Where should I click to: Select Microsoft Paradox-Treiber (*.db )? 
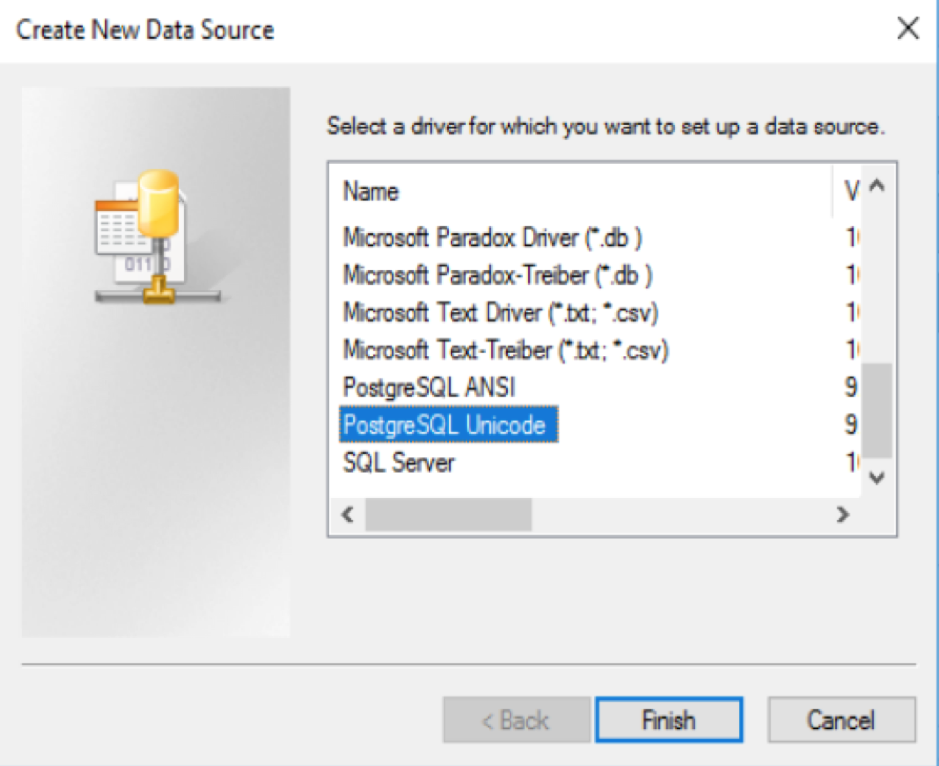(498, 275)
